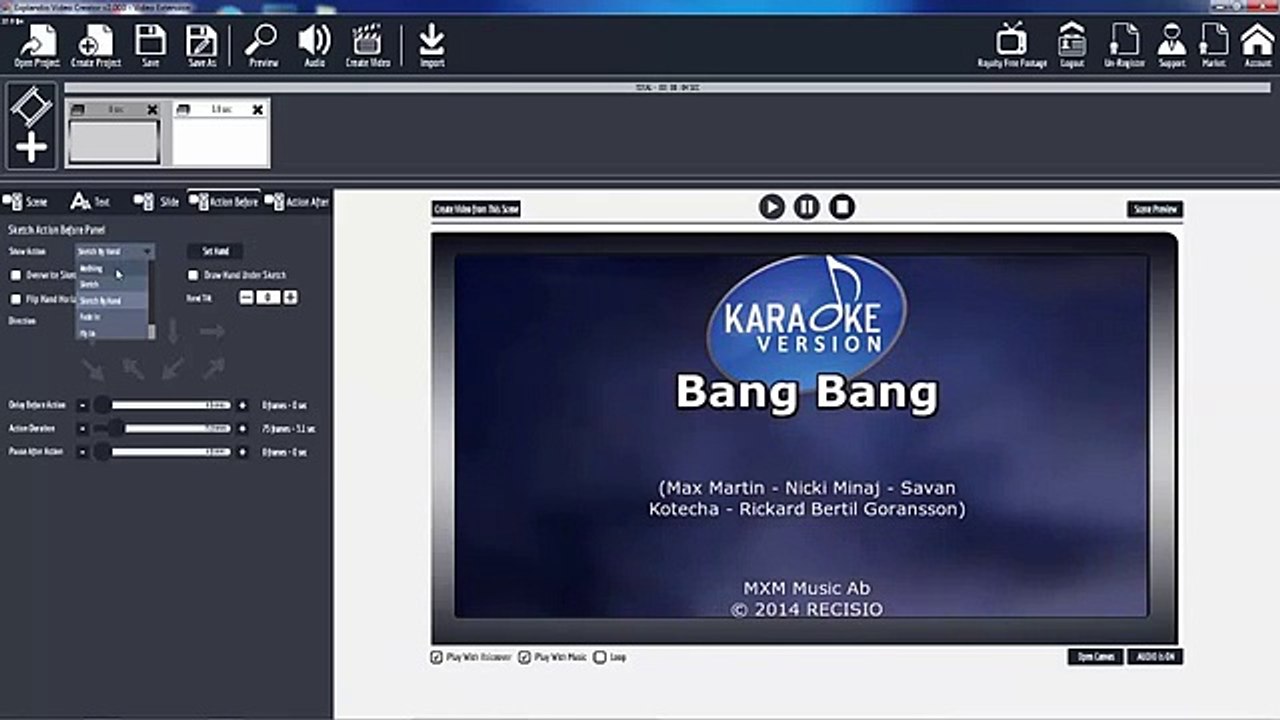Viewport: 1280px width, 720px height.
Task: Click the Scene Preview button
Action: tap(1155, 209)
